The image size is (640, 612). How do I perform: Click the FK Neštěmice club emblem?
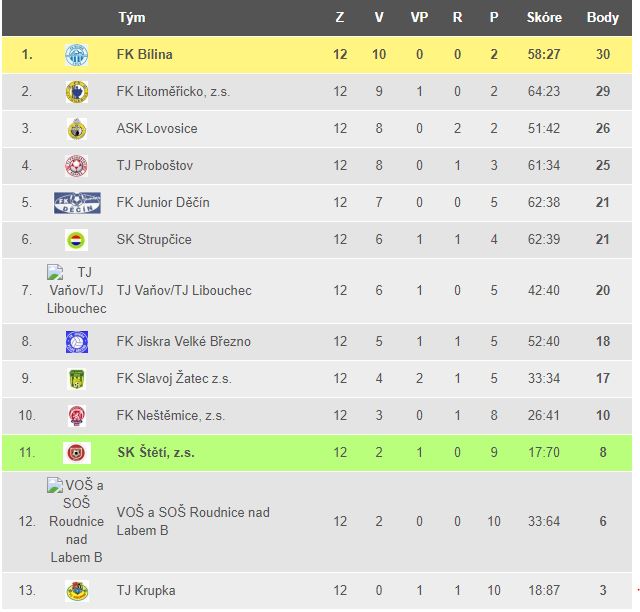coord(77,416)
